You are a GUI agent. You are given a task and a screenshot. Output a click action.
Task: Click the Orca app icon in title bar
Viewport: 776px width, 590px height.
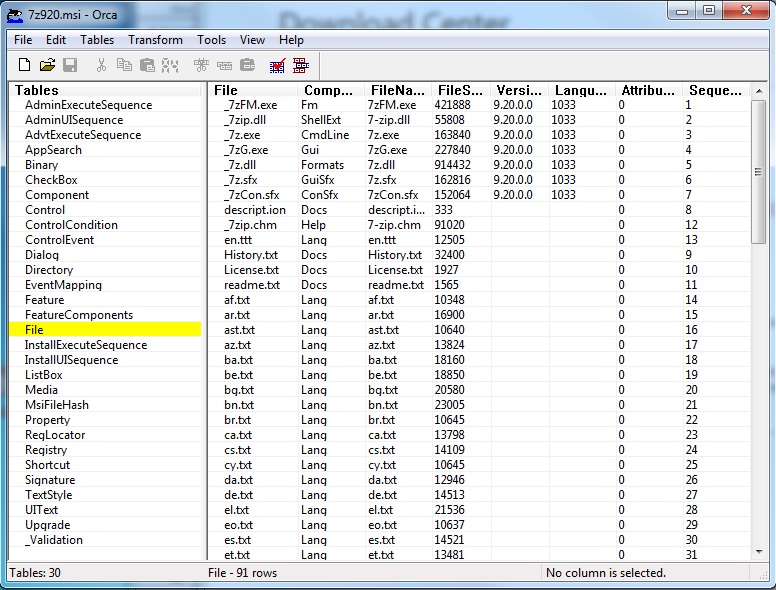click(15, 15)
